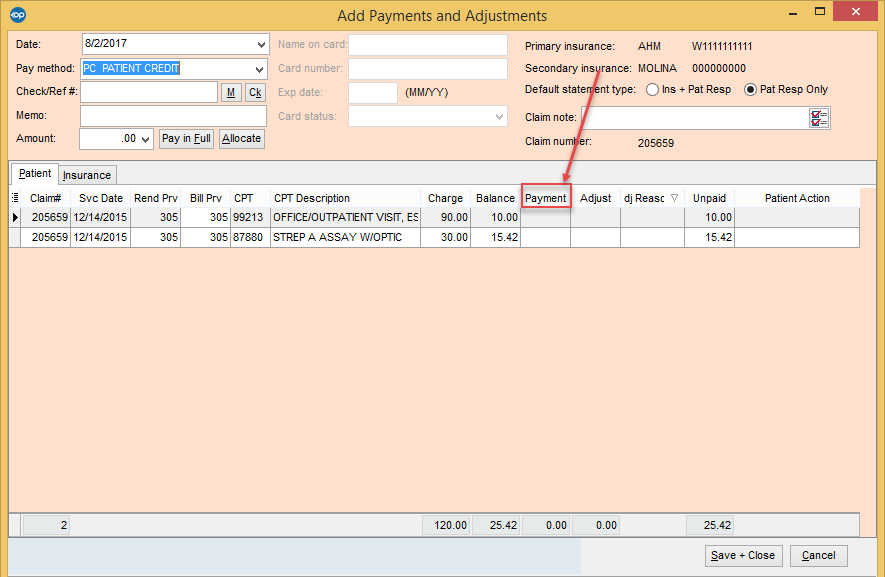
Task: Click the Claim# column header
Action: (46, 198)
